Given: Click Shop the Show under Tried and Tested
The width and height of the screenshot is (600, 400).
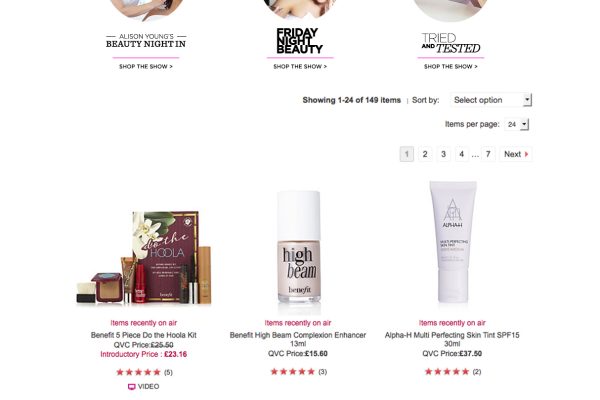Looking at the screenshot, I should (x=451, y=67).
